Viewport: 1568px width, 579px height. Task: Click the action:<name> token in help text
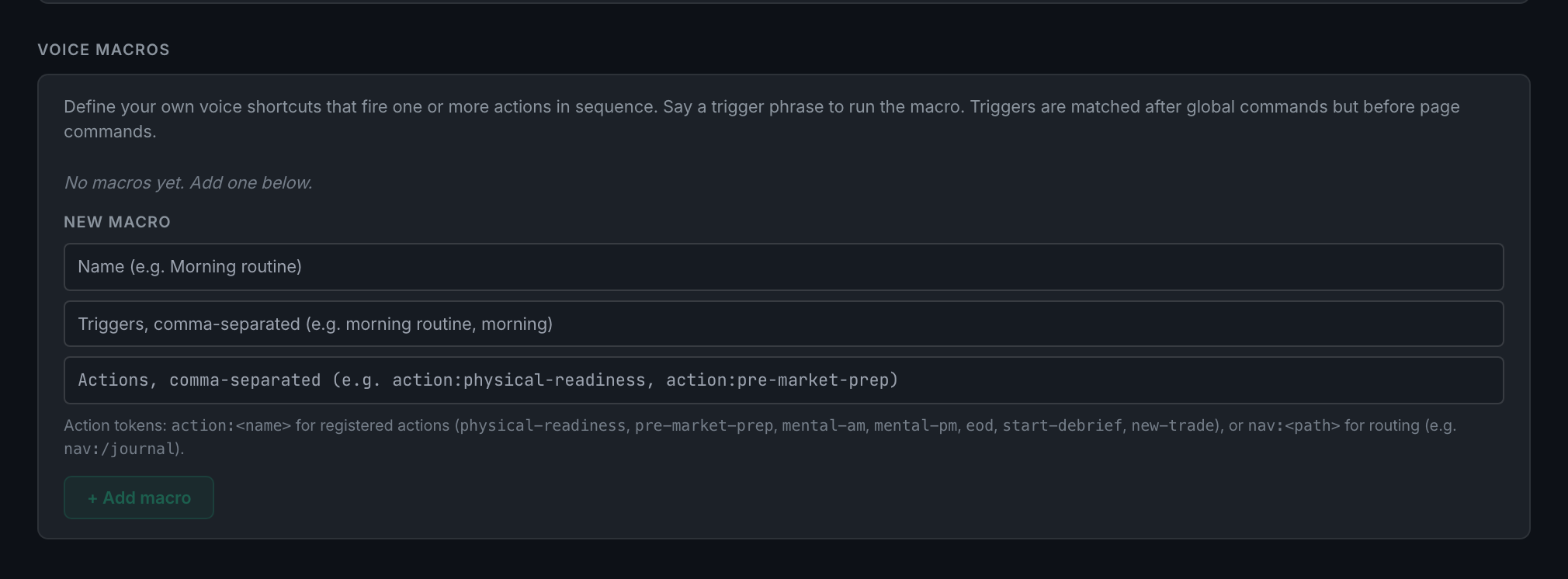coord(231,425)
